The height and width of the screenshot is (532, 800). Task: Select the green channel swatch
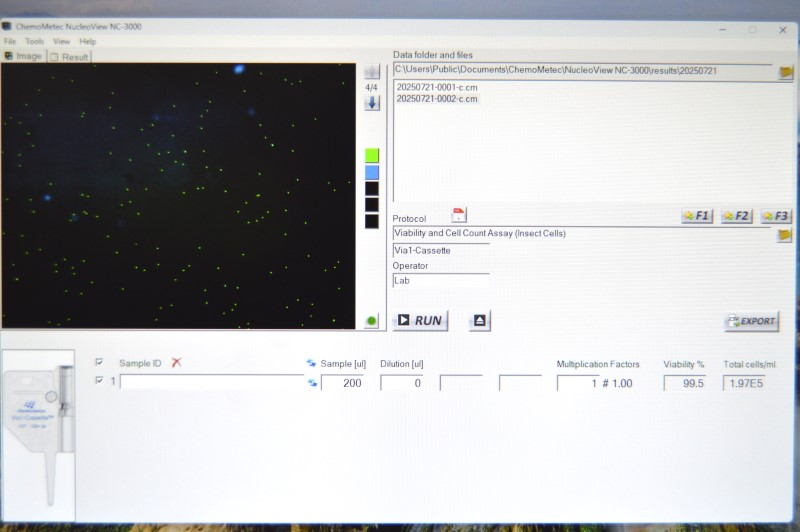click(372, 155)
